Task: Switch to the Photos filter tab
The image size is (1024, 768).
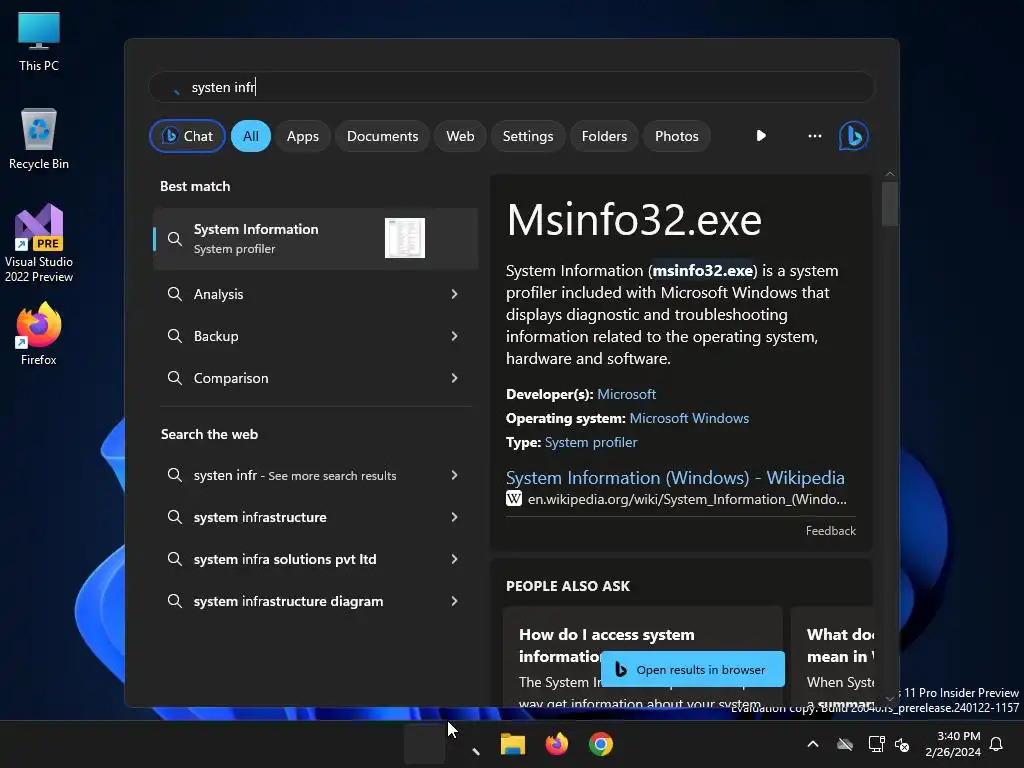Action: [677, 136]
